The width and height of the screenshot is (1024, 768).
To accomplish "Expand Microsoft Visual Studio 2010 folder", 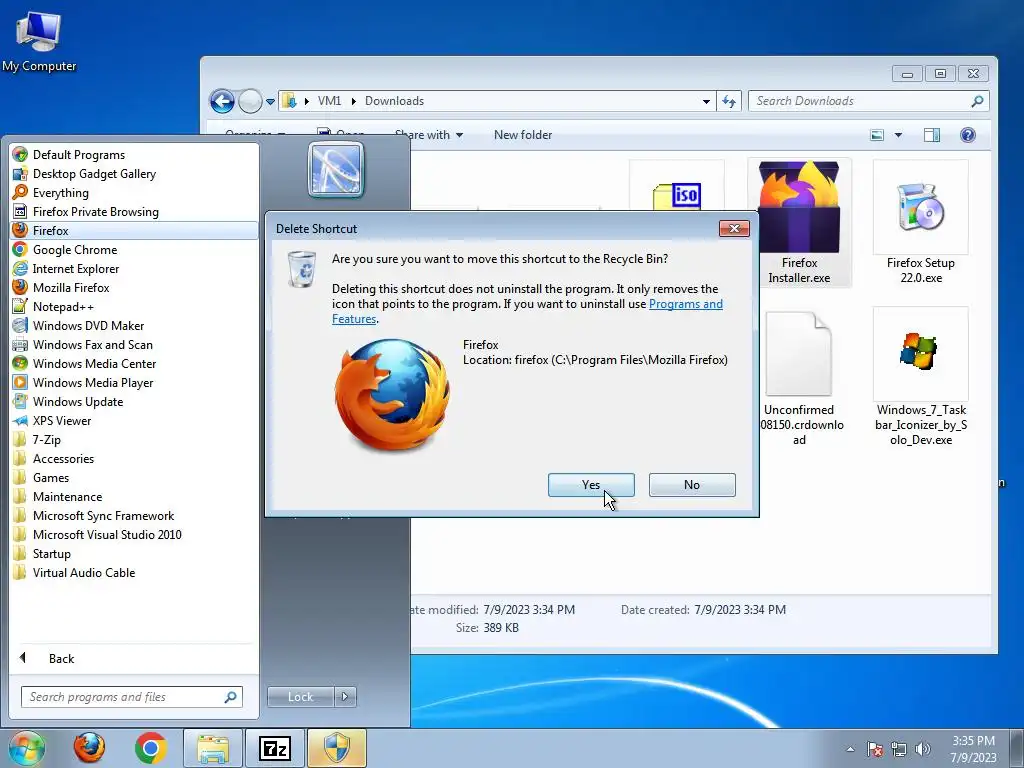I will (x=135, y=534).
